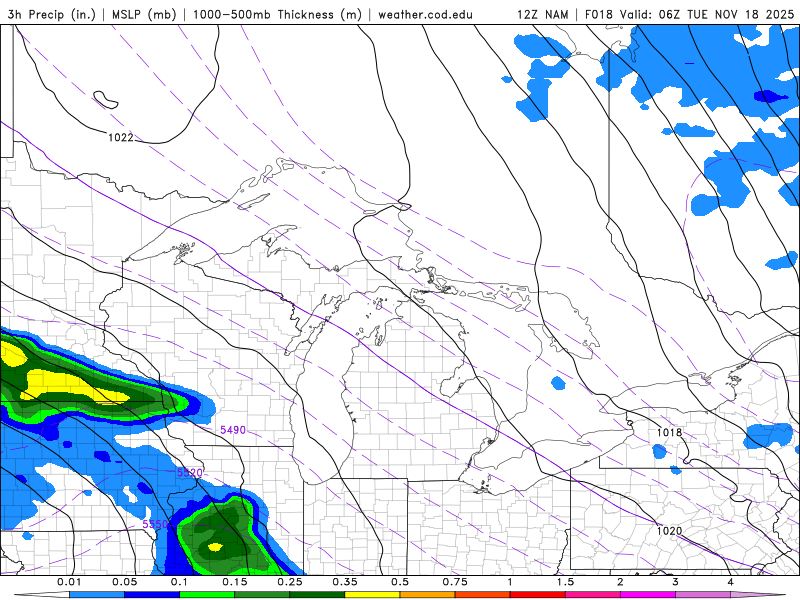Click the purple 5520 thickness label
The image size is (800, 600).
pos(190,473)
